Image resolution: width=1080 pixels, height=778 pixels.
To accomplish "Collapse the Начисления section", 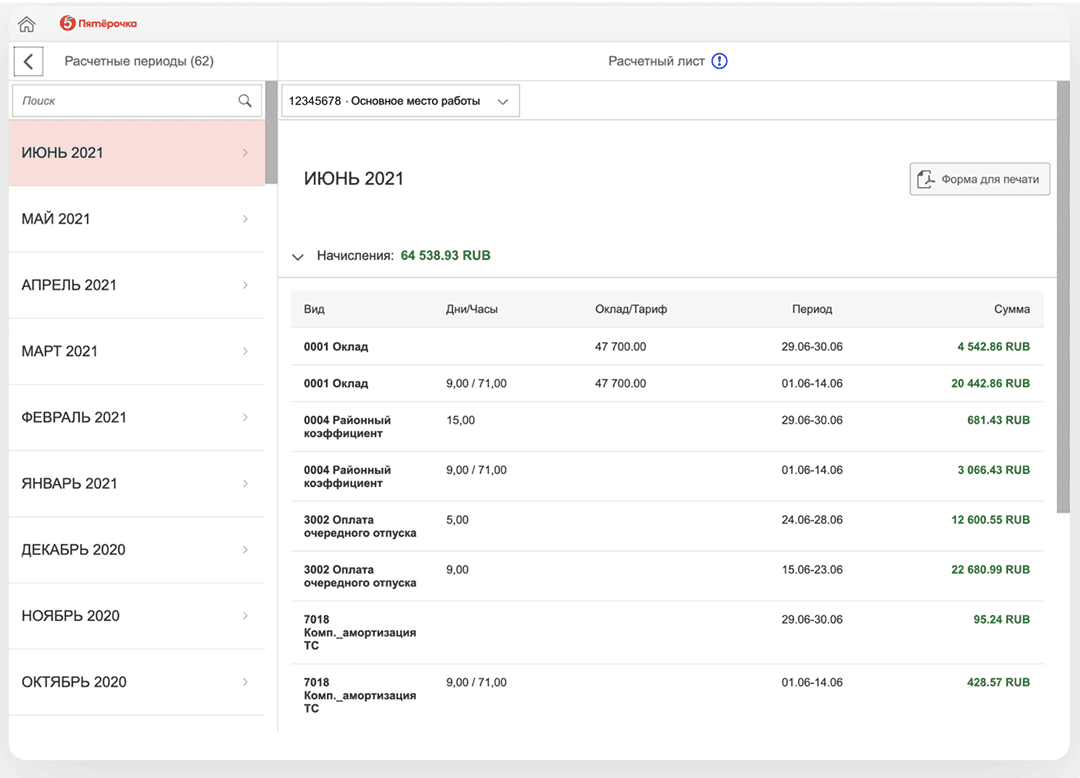I will [x=298, y=256].
